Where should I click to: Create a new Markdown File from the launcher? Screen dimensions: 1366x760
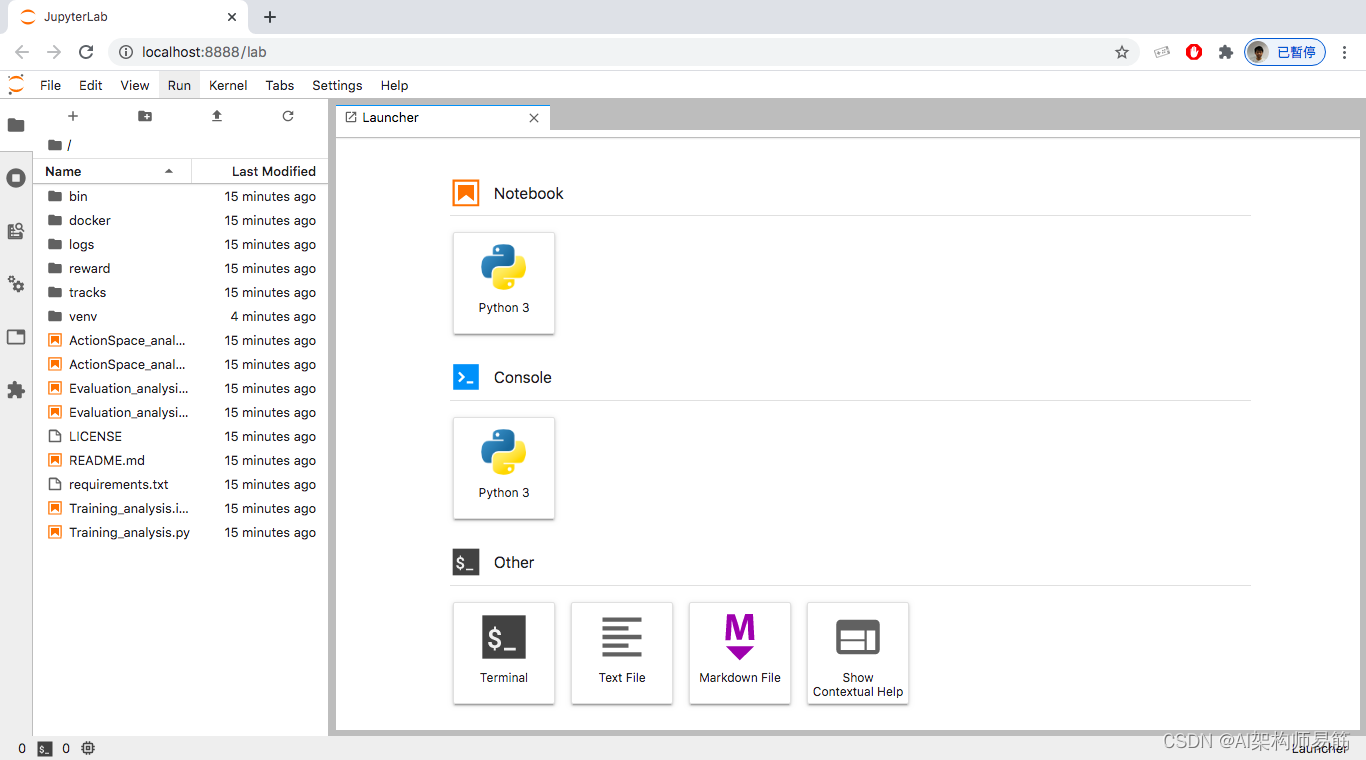click(x=740, y=653)
